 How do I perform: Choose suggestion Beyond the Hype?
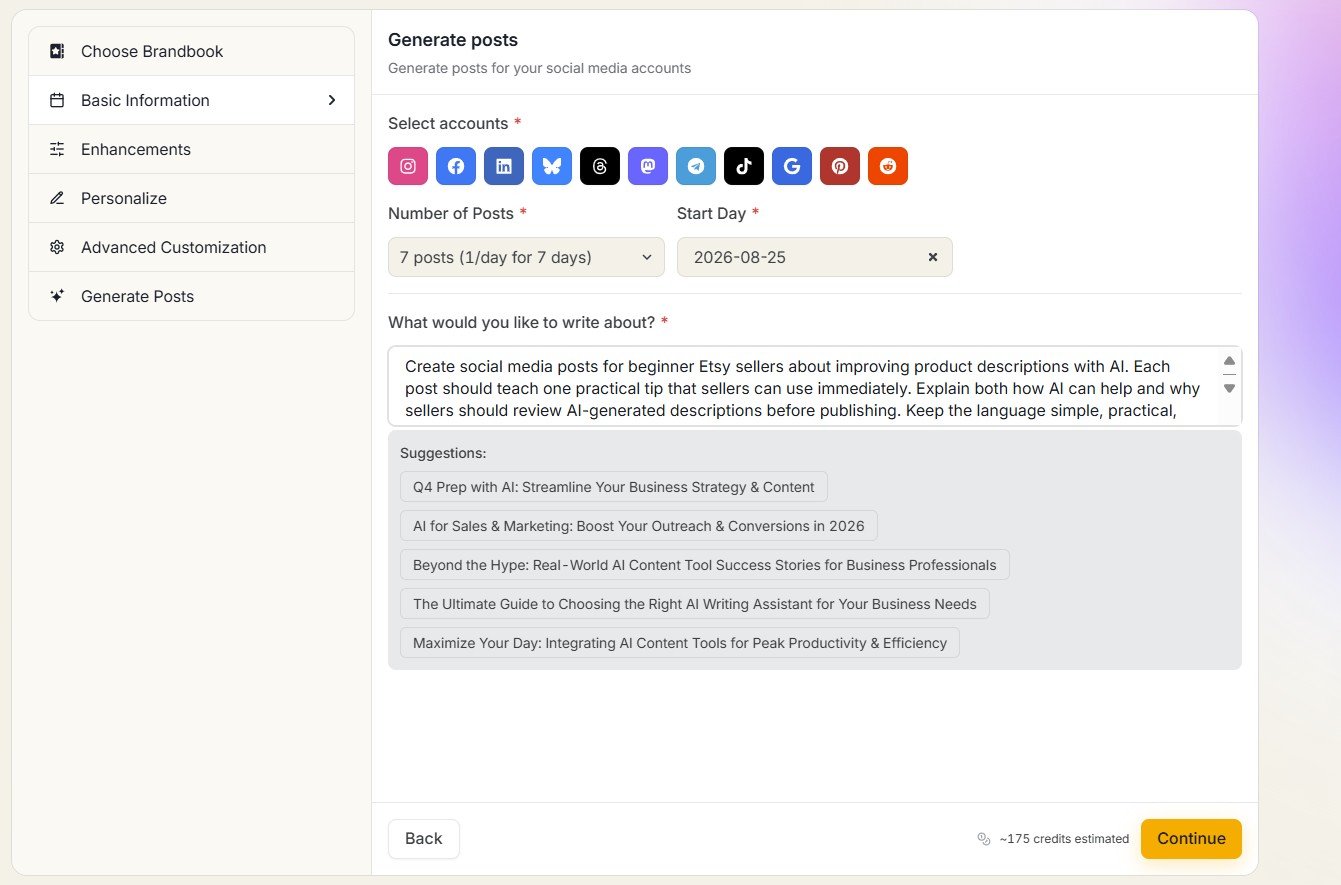point(705,565)
